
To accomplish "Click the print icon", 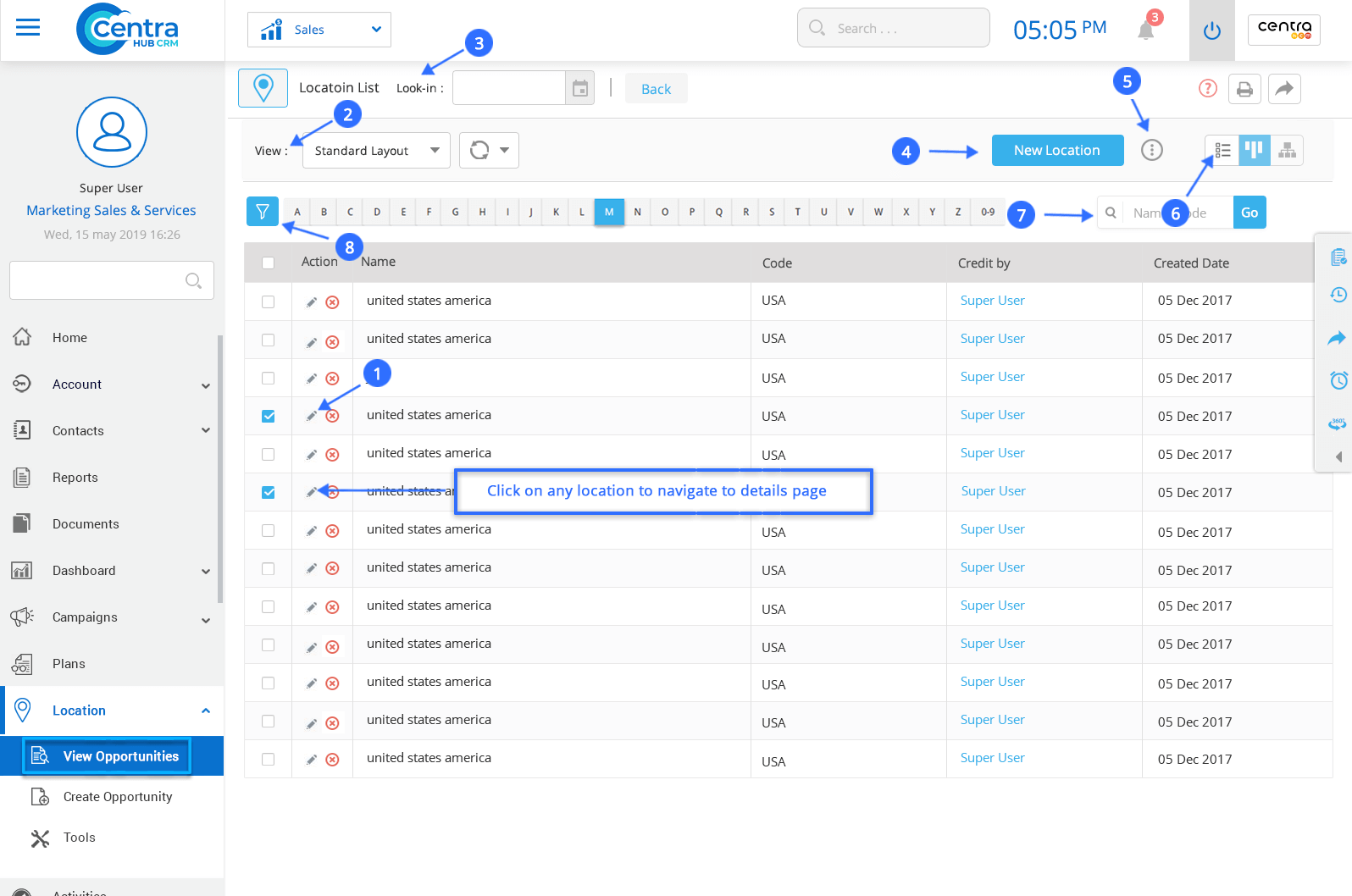I will coord(1244,89).
